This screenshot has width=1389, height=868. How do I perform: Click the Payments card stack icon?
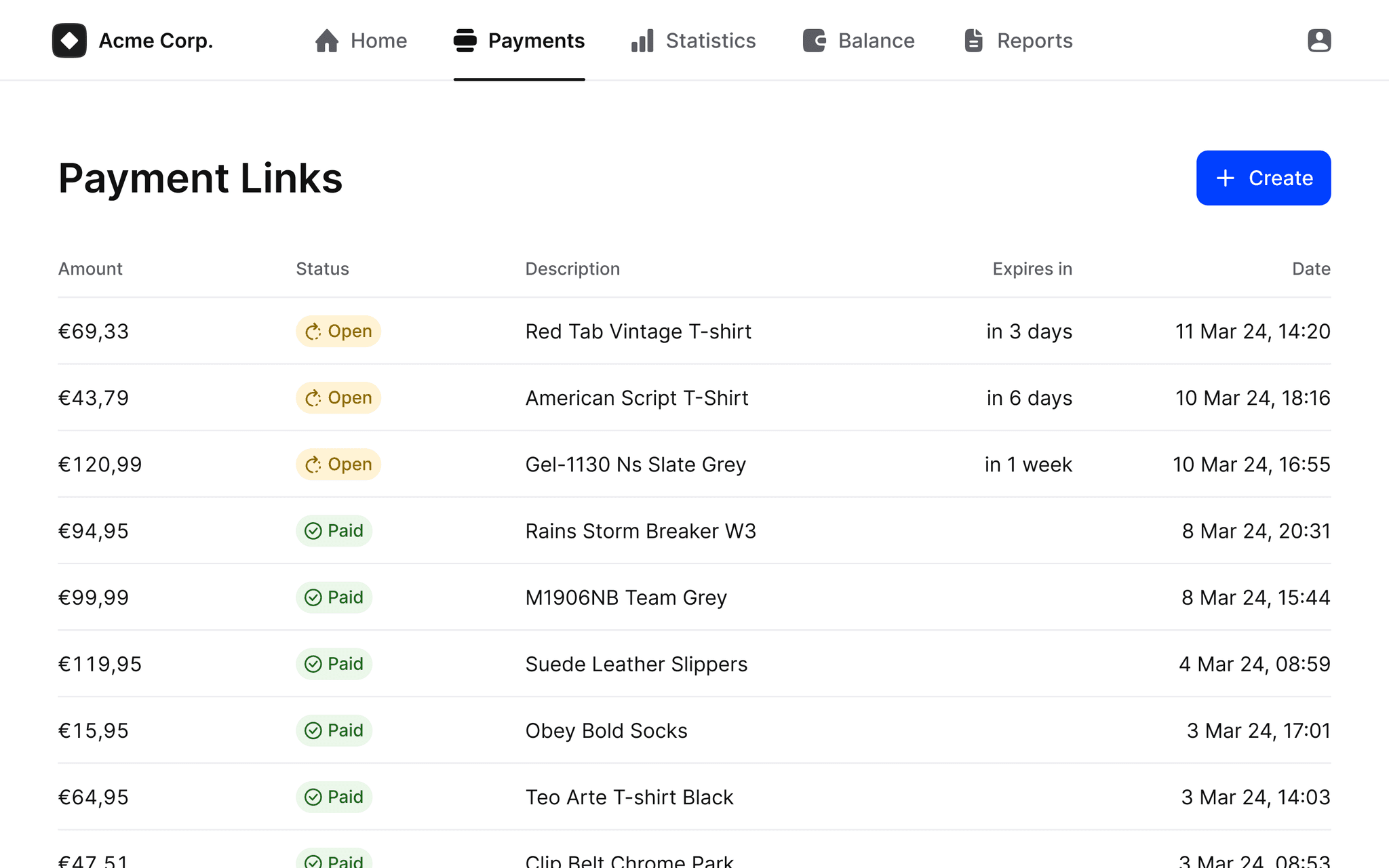465,41
